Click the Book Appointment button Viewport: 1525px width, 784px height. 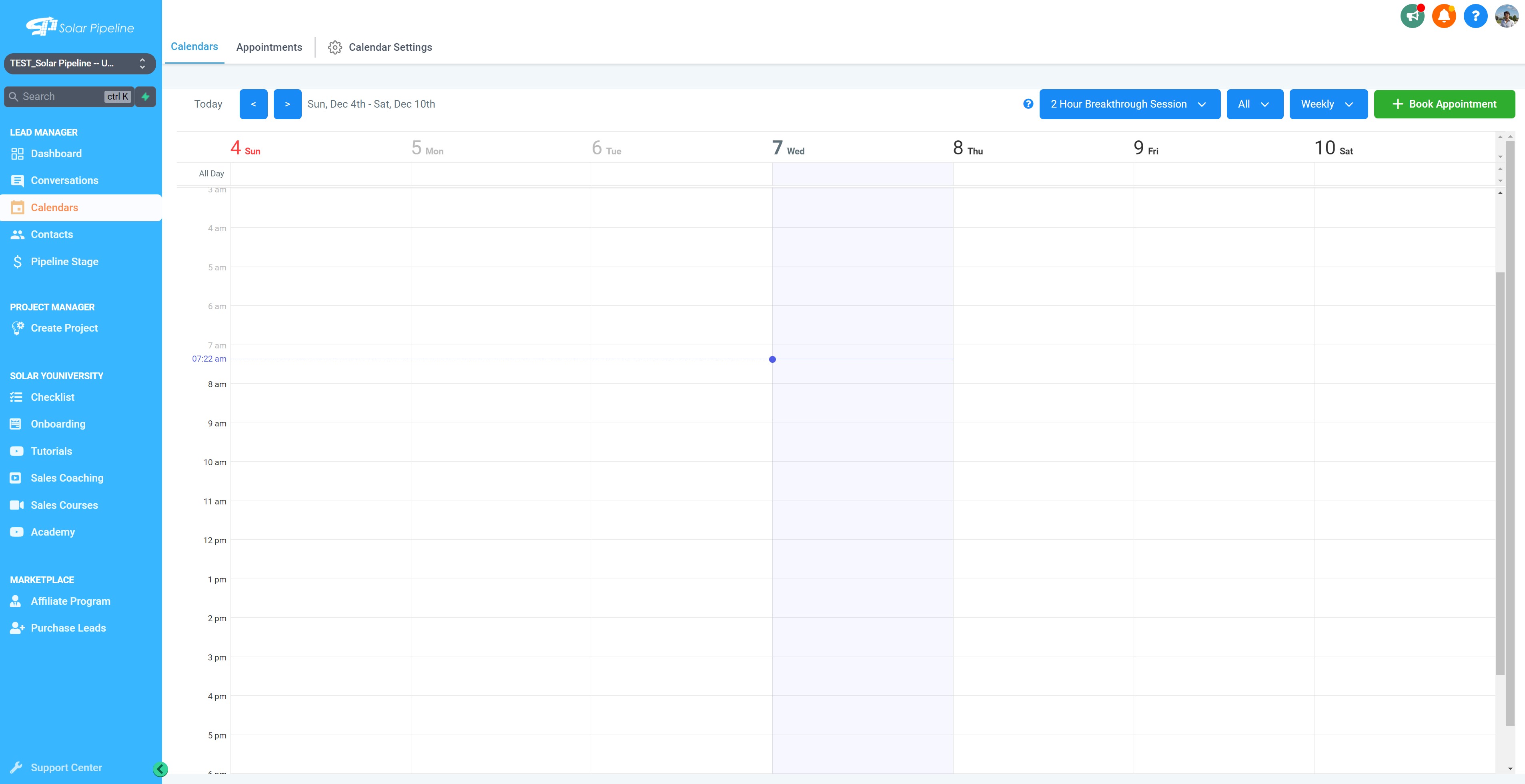point(1445,104)
